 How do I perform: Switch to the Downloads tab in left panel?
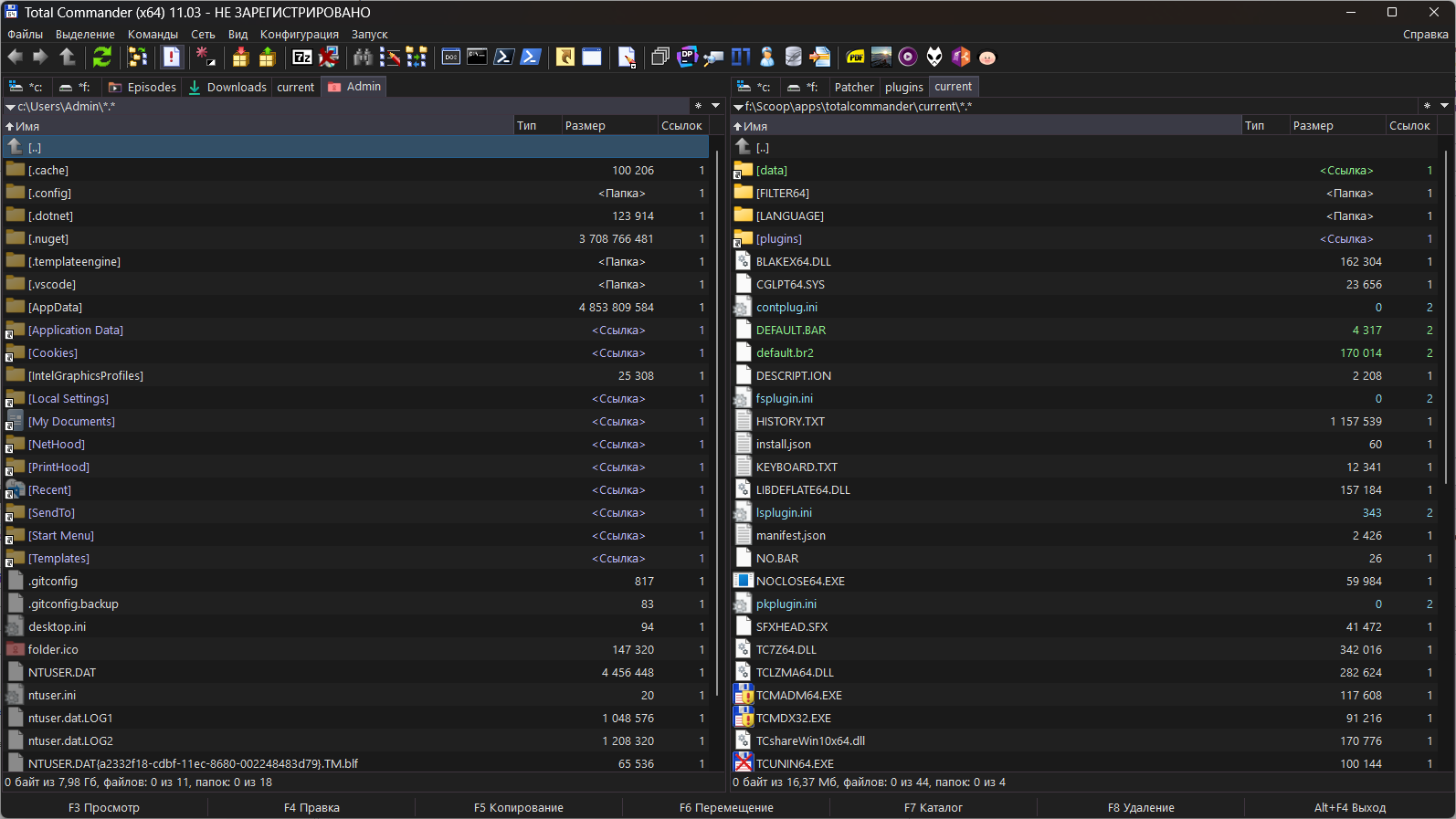pos(227,87)
